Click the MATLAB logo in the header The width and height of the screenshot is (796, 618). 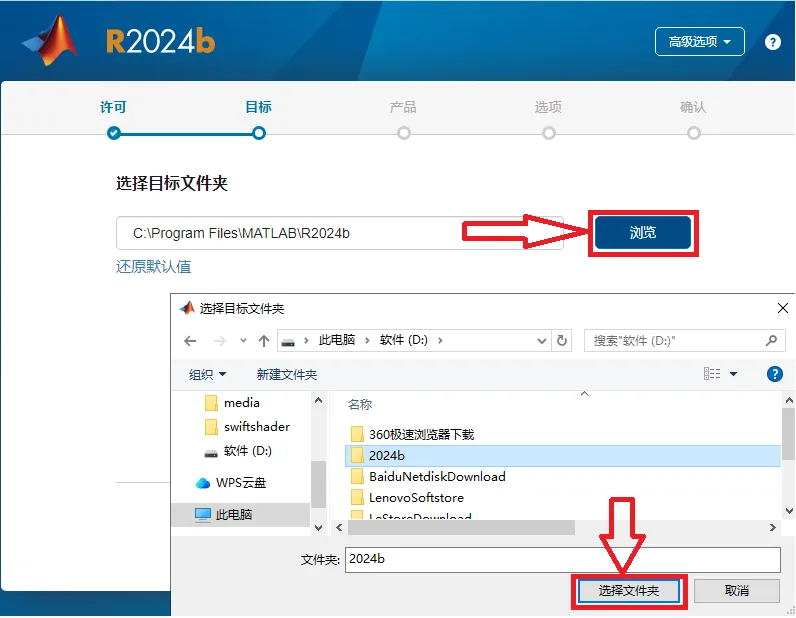(51, 41)
